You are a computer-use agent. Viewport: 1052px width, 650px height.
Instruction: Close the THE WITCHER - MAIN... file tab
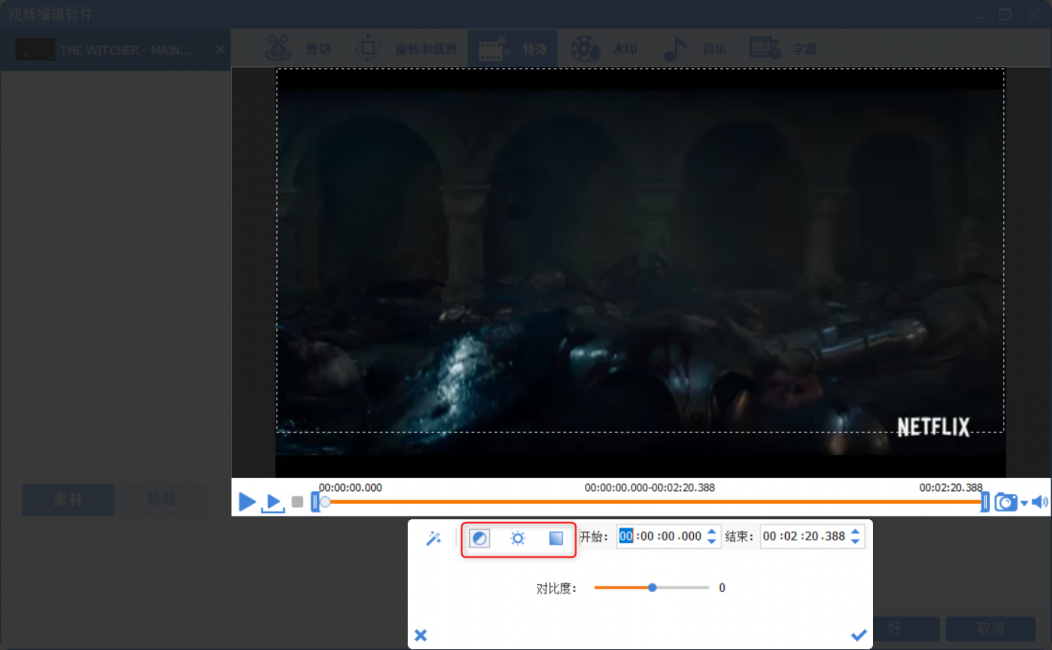[x=220, y=50]
